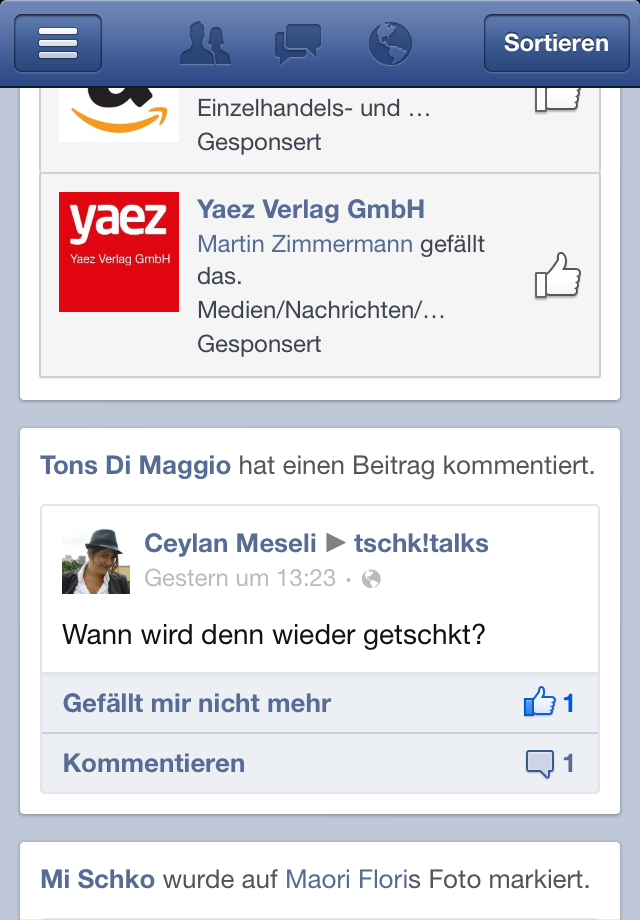Open the tschk!talks page link
Image resolution: width=640 pixels, height=920 pixels.
pos(421,543)
